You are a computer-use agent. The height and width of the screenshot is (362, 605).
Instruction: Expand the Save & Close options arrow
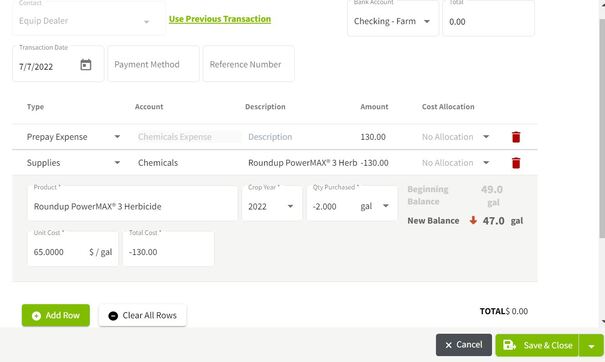pyautogui.click(x=591, y=346)
